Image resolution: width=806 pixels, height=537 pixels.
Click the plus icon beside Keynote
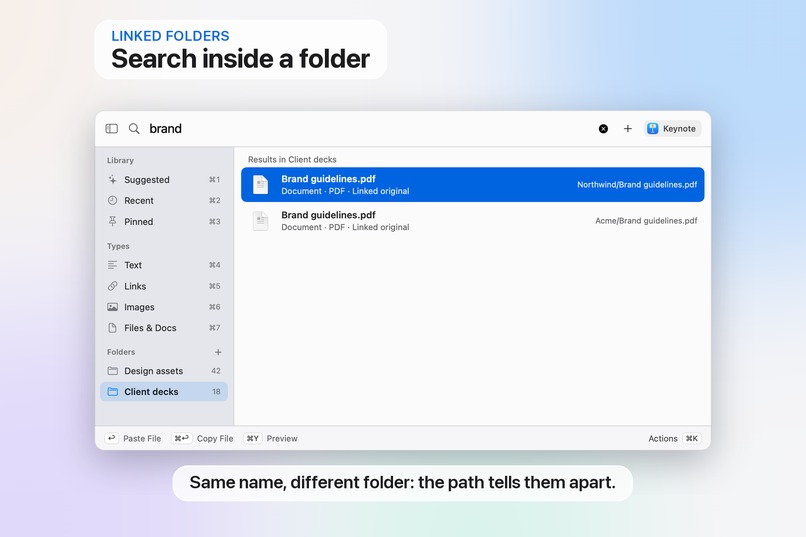[x=628, y=128]
